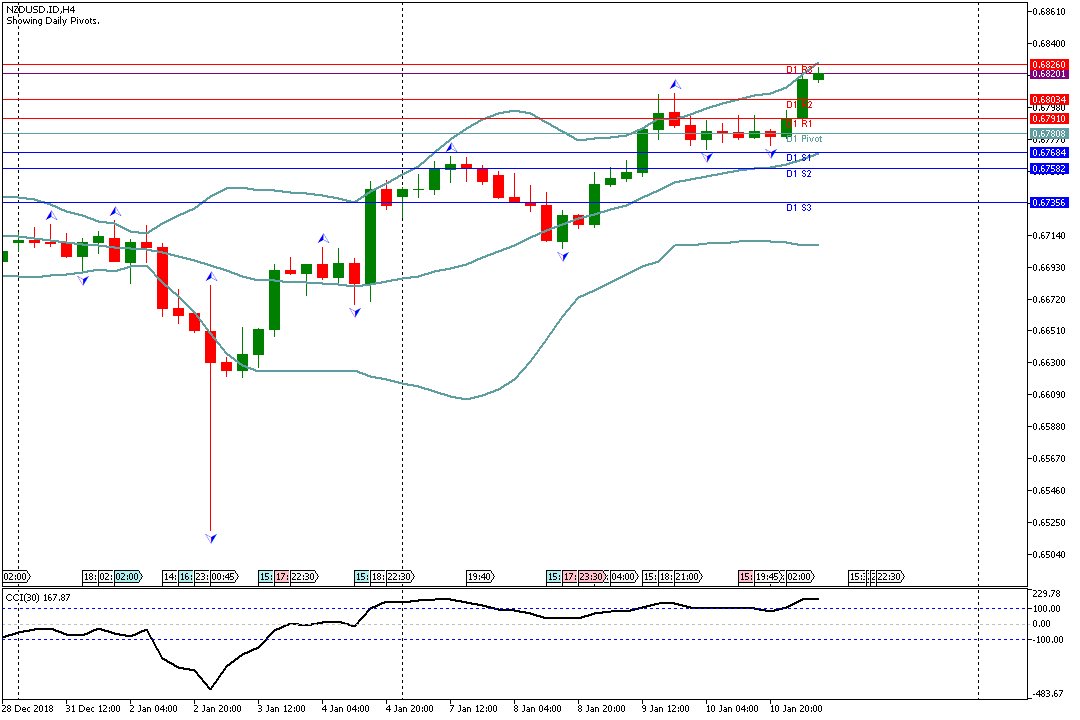1080x720 pixels.
Task: Select the red 0.67910 price tag
Action: pyautogui.click(x=1048, y=119)
